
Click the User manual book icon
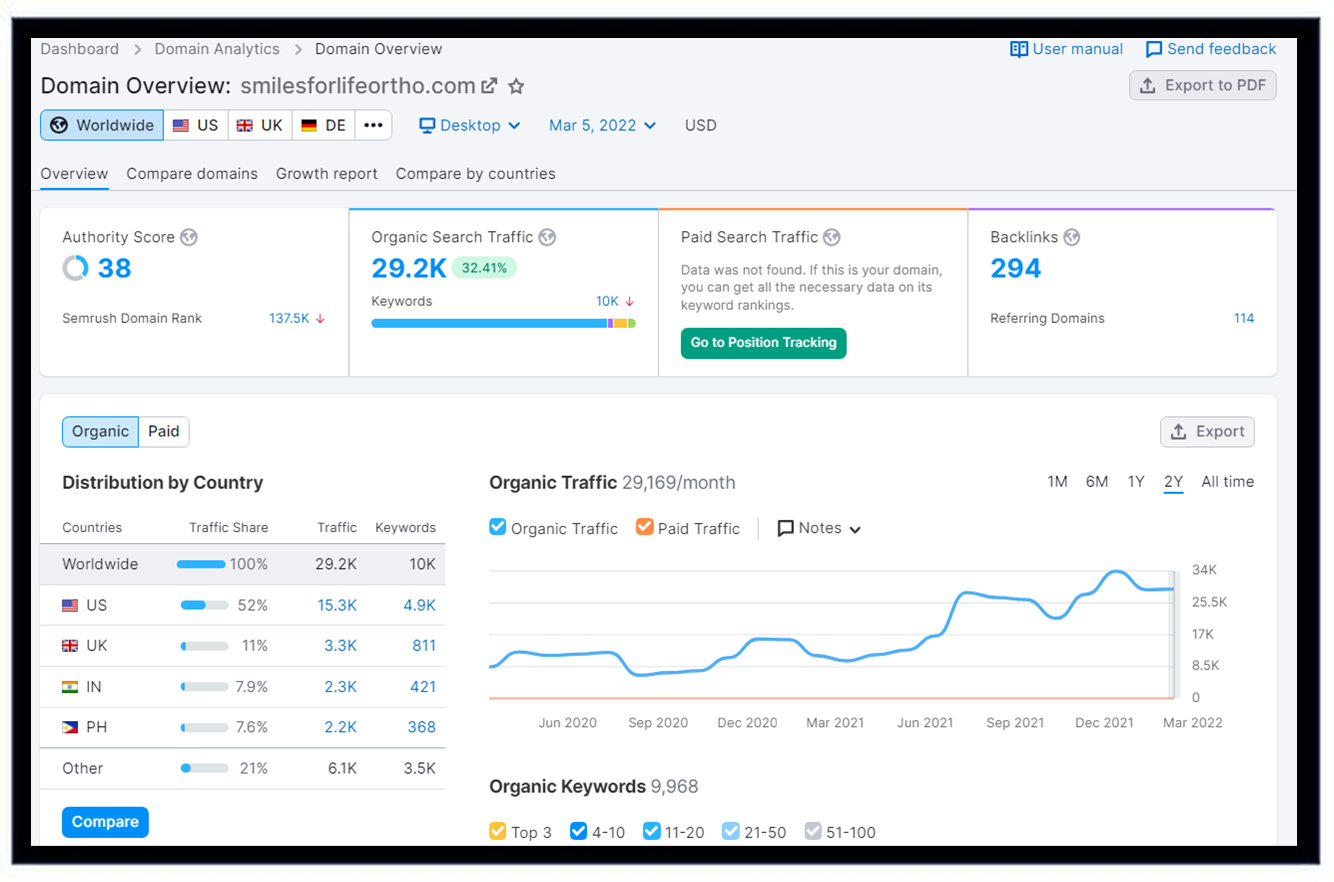coord(1019,49)
